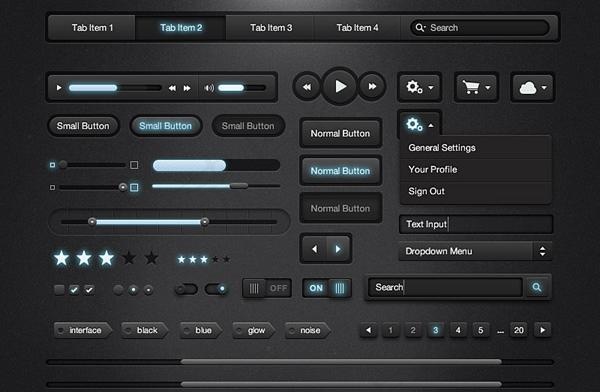Viewport: 600px width, 392px height.
Task: Rate five with the fifth large star
Action: point(152,258)
